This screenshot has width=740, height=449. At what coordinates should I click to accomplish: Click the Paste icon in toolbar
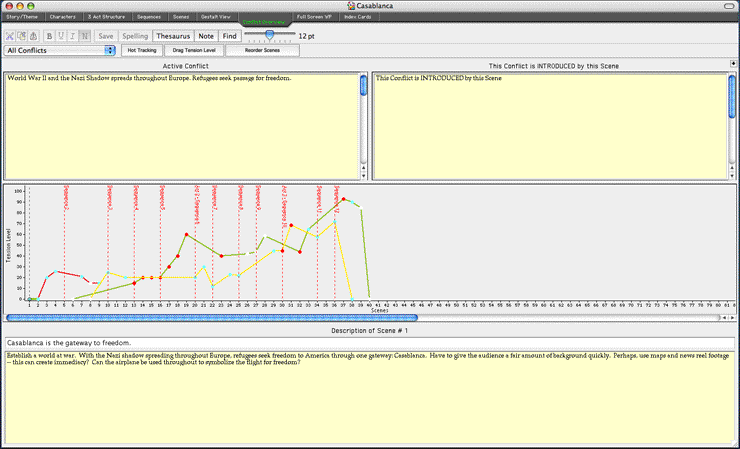[x=32, y=36]
